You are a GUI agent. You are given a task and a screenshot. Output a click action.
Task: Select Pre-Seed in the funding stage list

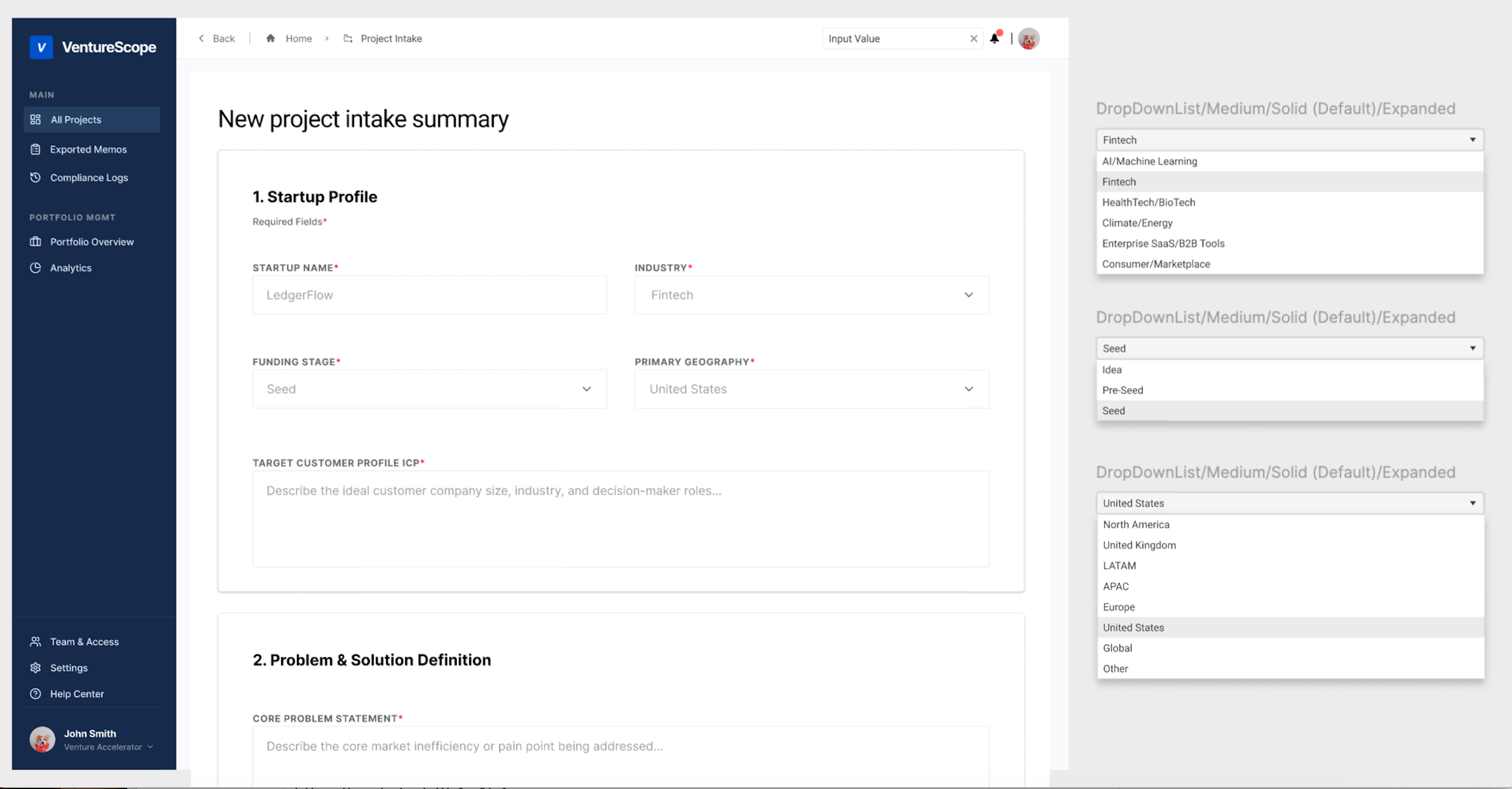click(x=1122, y=390)
